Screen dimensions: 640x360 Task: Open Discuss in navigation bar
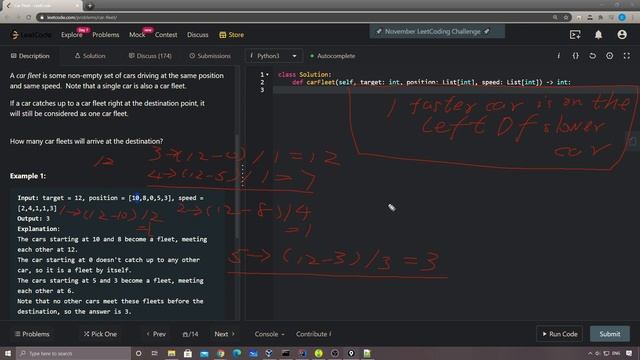coord(198,35)
